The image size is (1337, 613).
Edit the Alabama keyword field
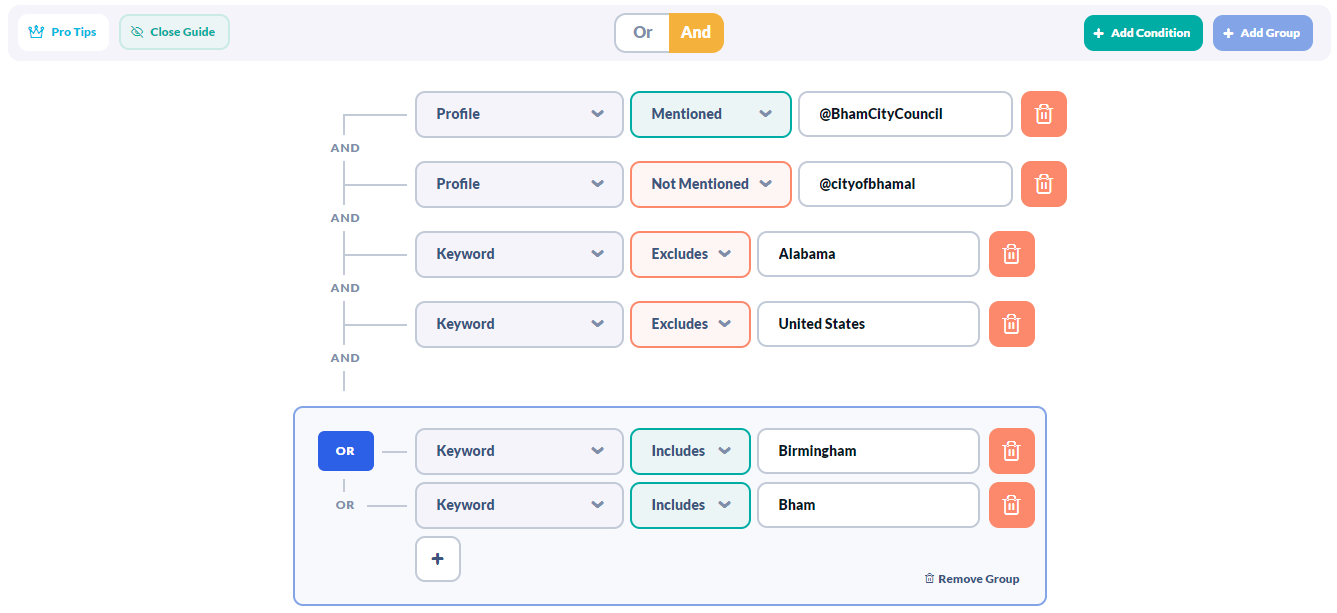868,254
